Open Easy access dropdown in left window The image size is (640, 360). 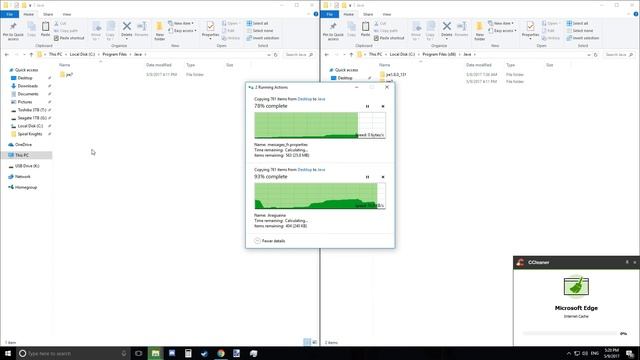pos(182,31)
